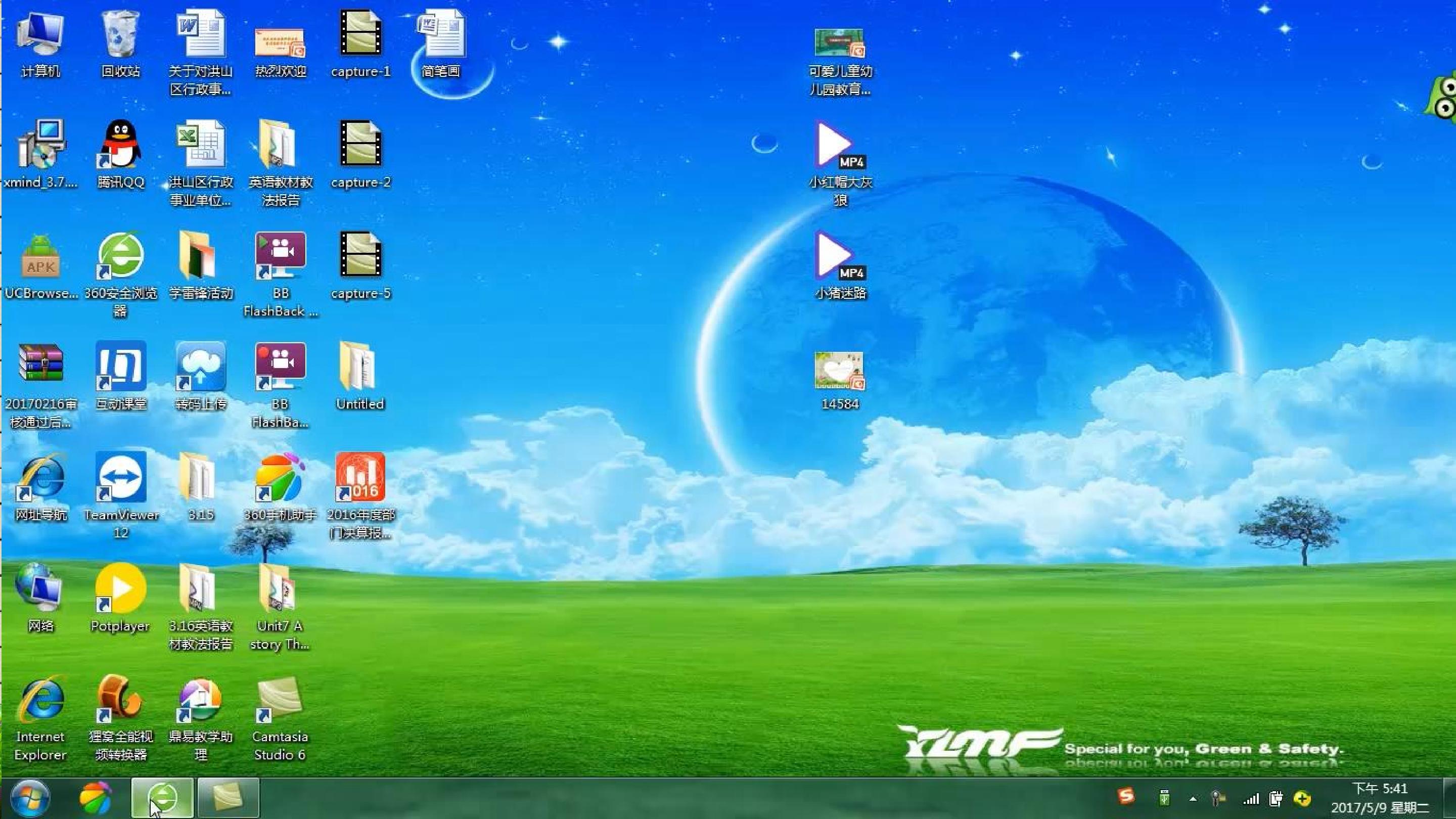The width and height of the screenshot is (1456, 819).
Task: Click the Show desktop button
Action: pos(1450,798)
